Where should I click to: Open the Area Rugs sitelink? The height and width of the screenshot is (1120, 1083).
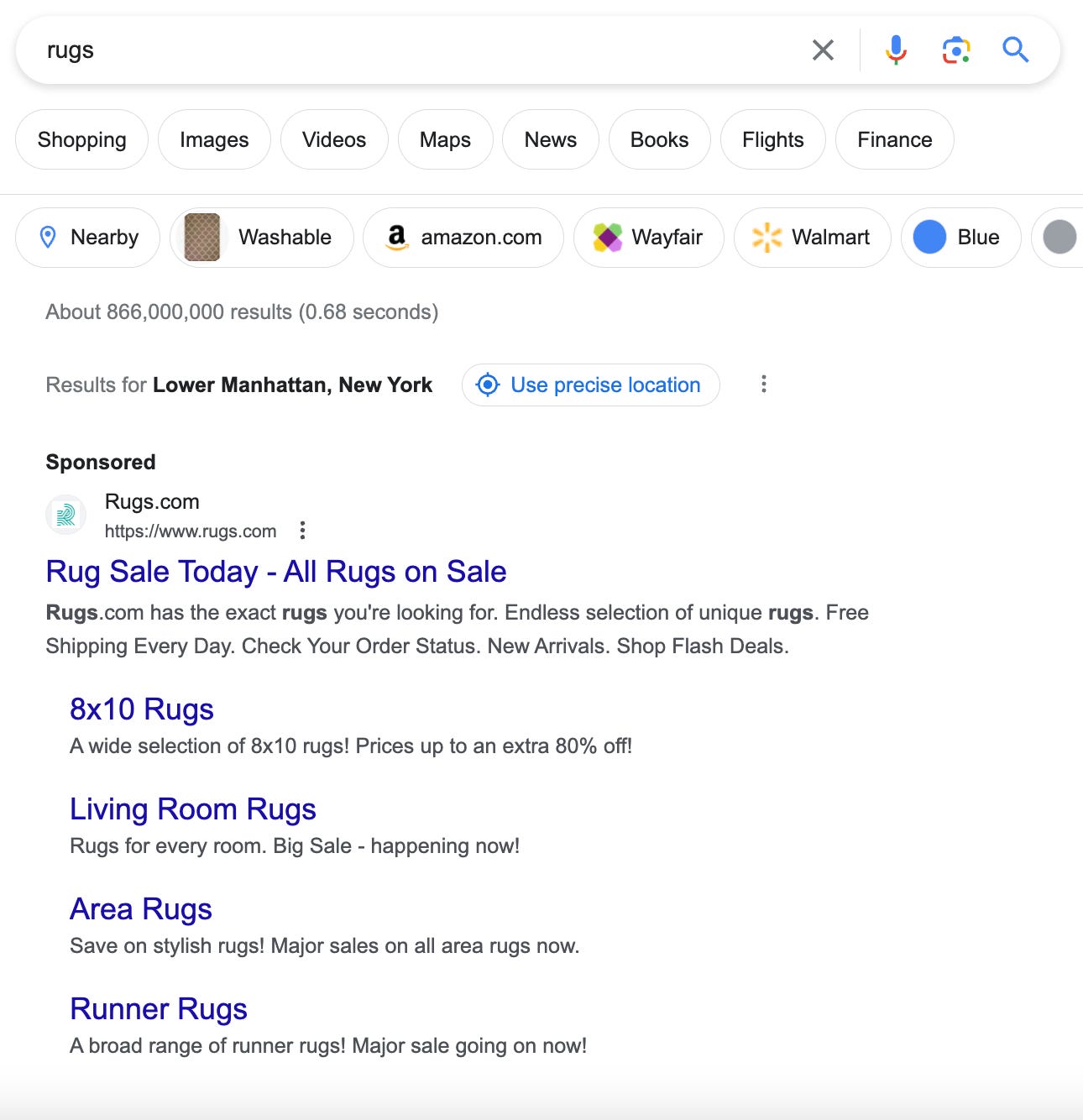141,909
